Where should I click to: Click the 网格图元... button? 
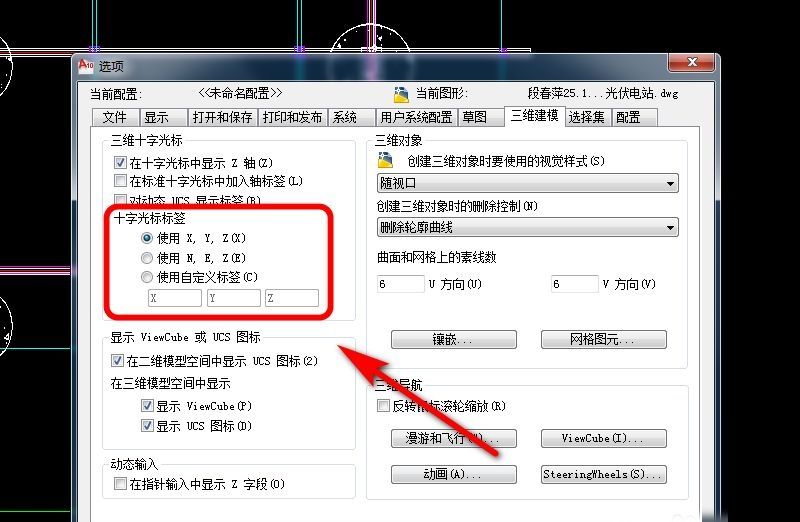point(604,339)
